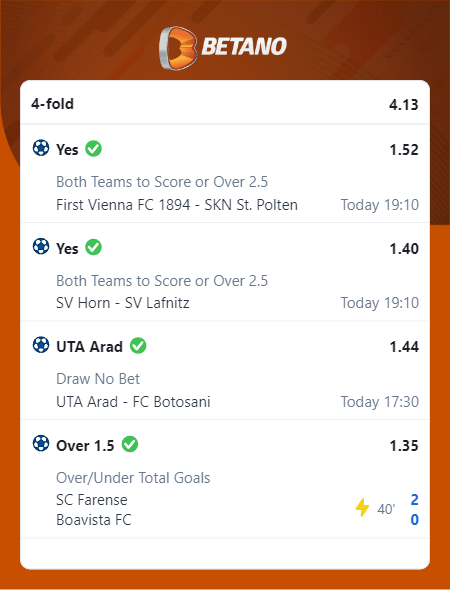
Task: Click the Boavista FC team name
Action: point(94,520)
